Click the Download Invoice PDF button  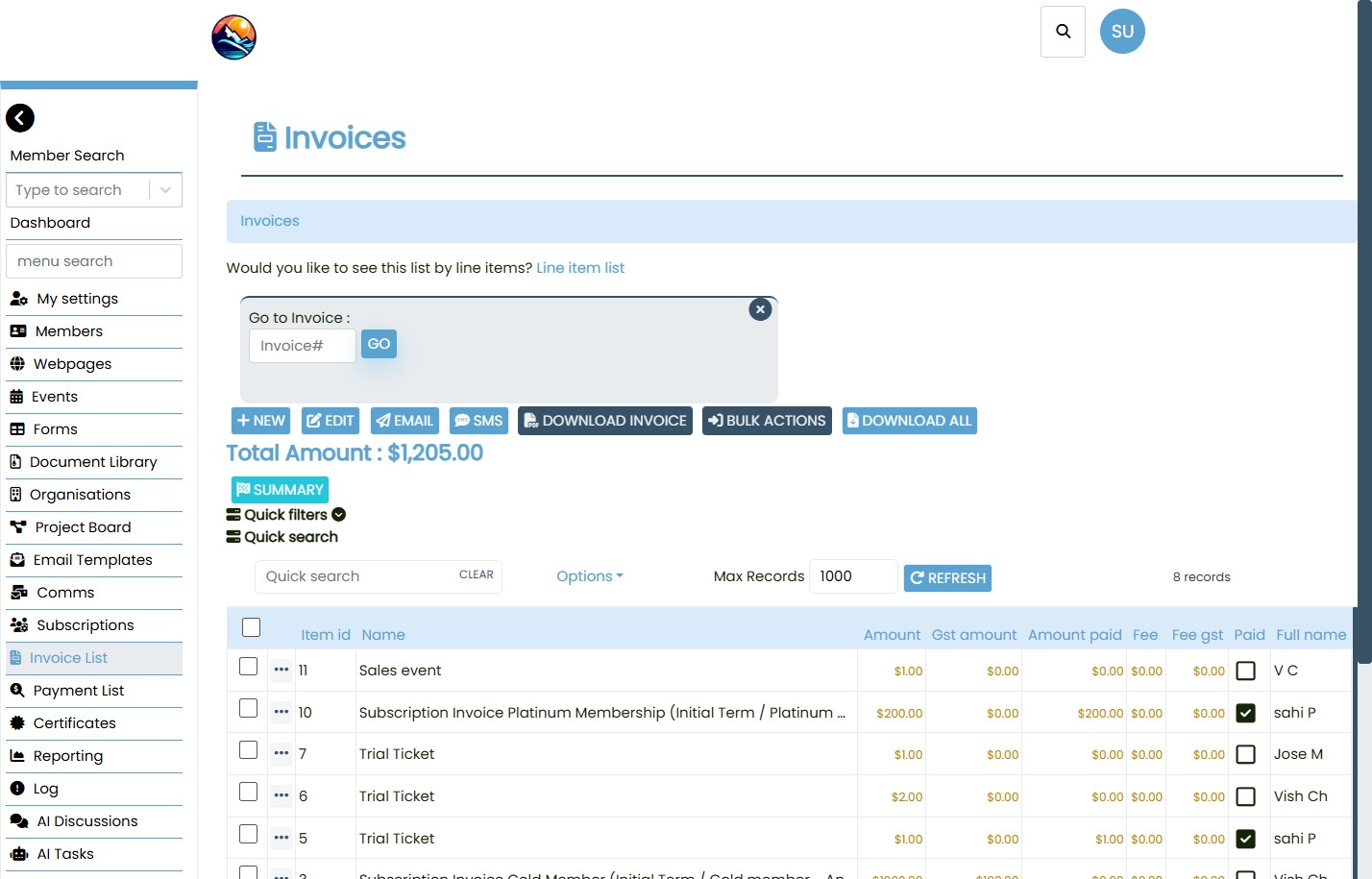(x=604, y=421)
